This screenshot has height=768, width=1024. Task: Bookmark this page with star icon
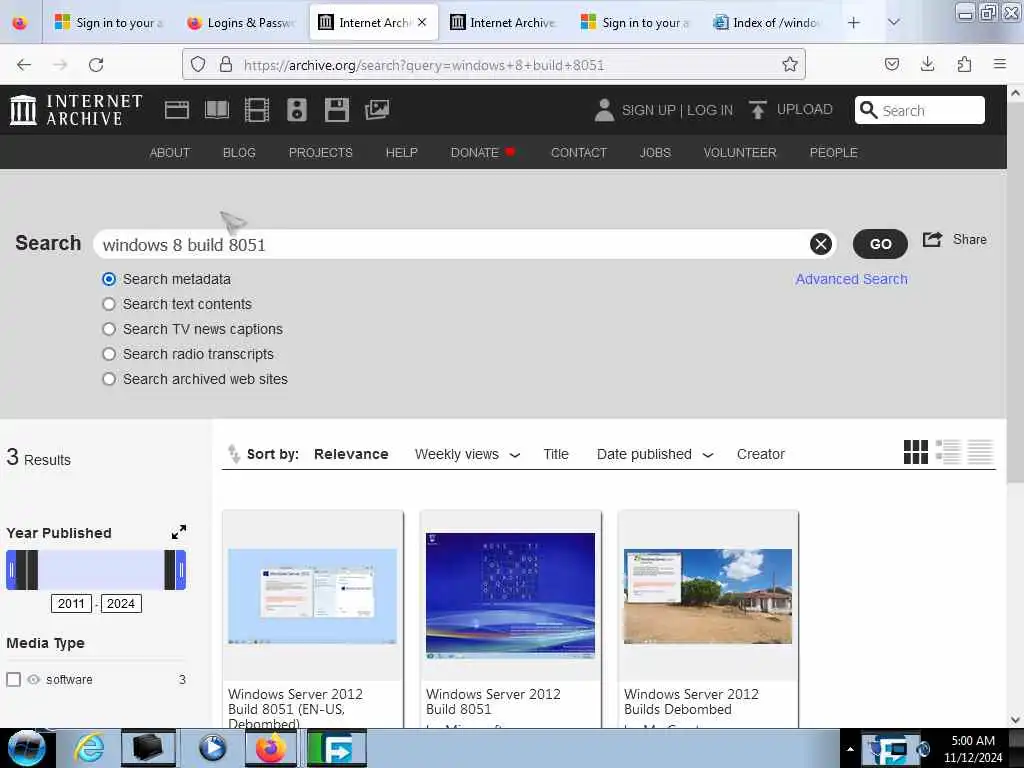[790, 64]
